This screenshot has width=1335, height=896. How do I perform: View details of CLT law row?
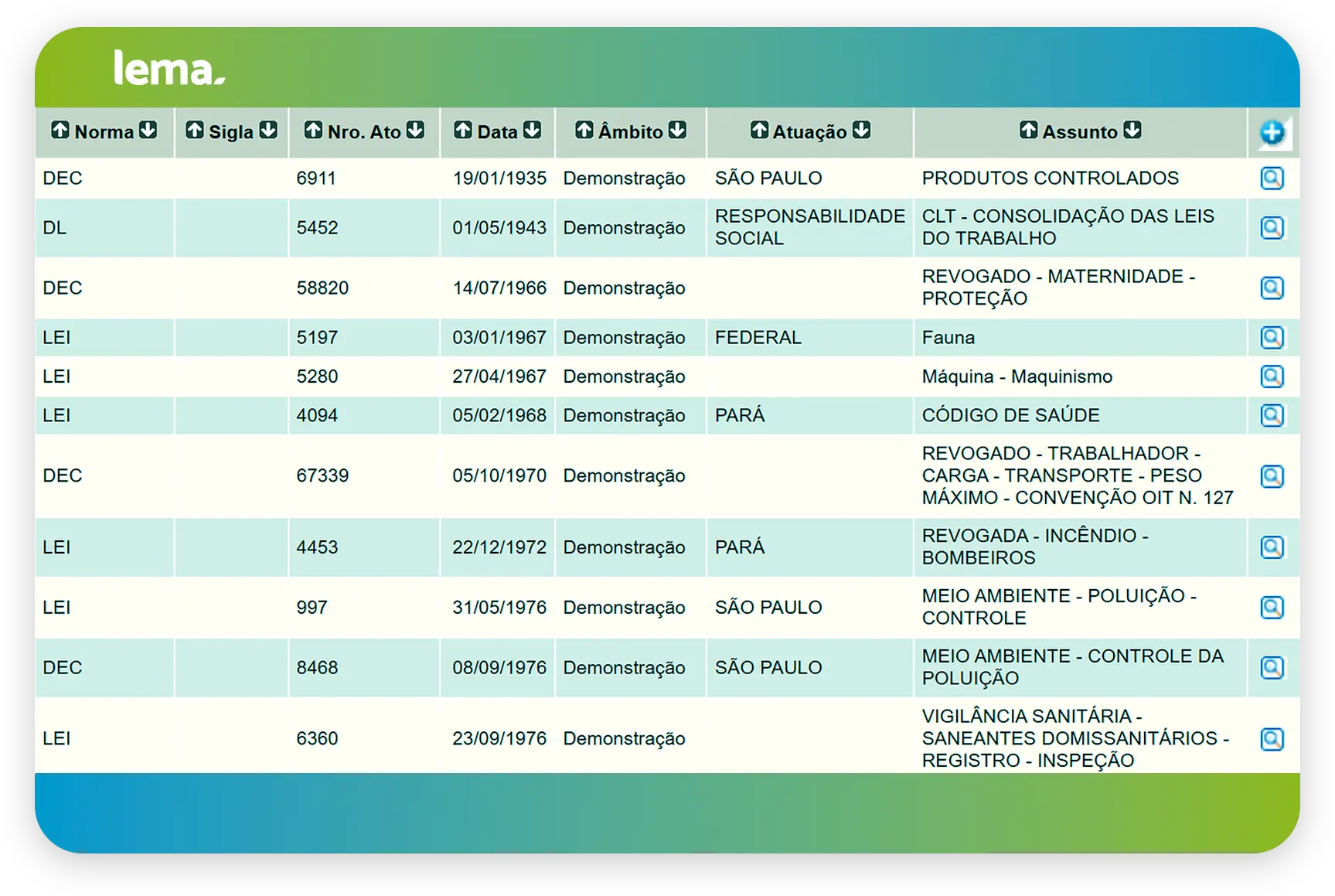(x=1272, y=228)
